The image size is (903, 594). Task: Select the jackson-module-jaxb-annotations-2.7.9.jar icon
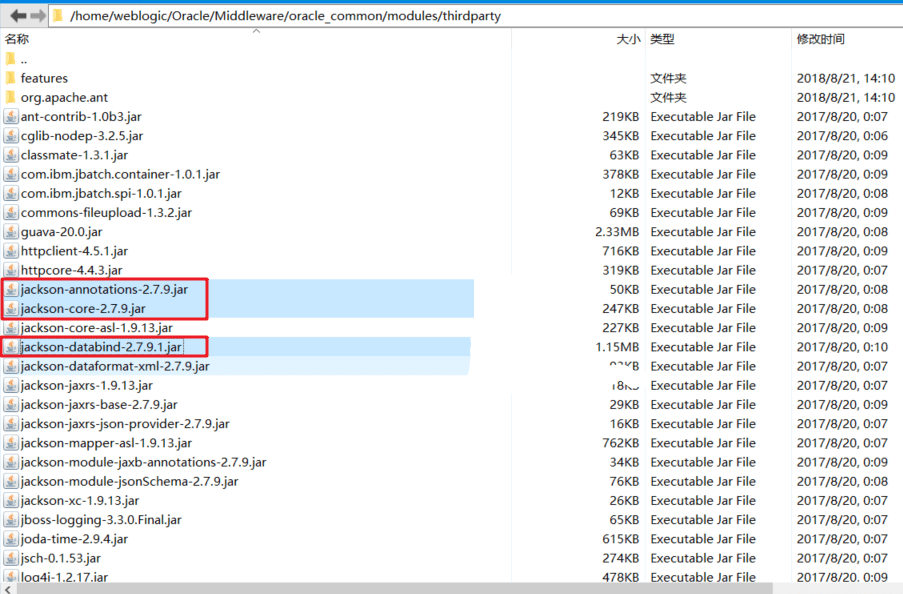coord(10,462)
